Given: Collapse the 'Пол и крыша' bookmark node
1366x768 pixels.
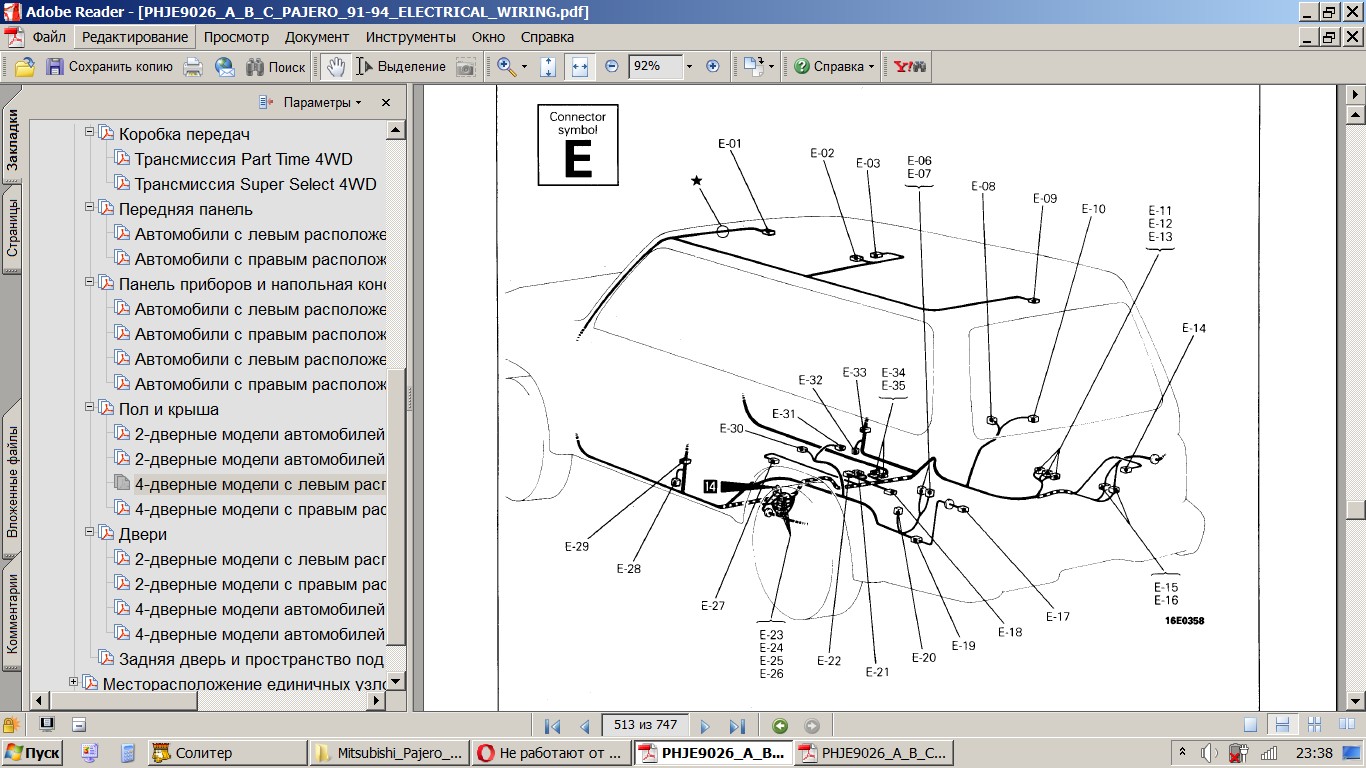Looking at the screenshot, I should click(89, 408).
